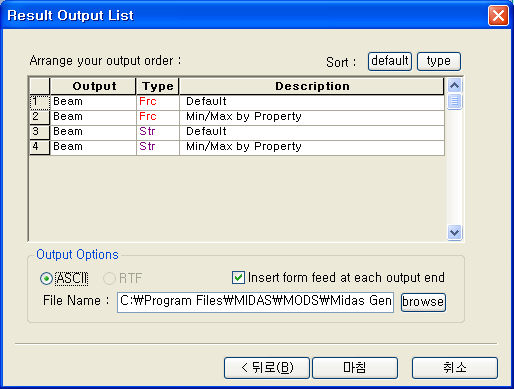Click the Default description in row 3
The width and height of the screenshot is (514, 389).
click(x=312, y=132)
